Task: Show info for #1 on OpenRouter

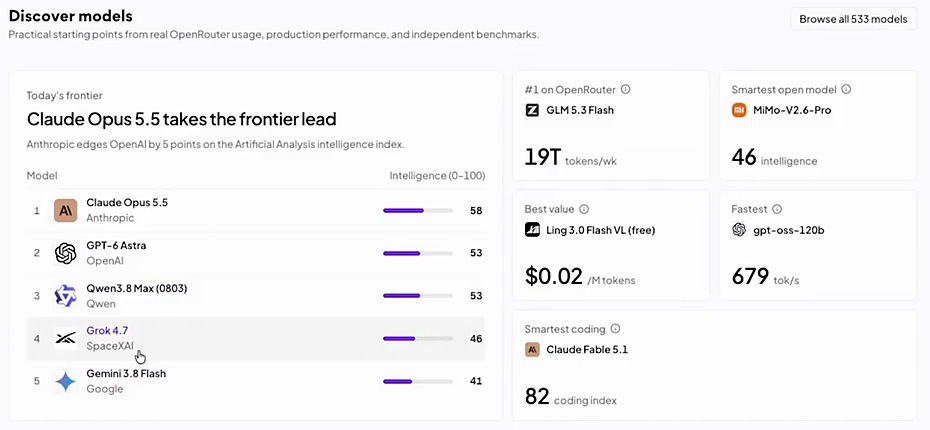Action: coord(625,90)
